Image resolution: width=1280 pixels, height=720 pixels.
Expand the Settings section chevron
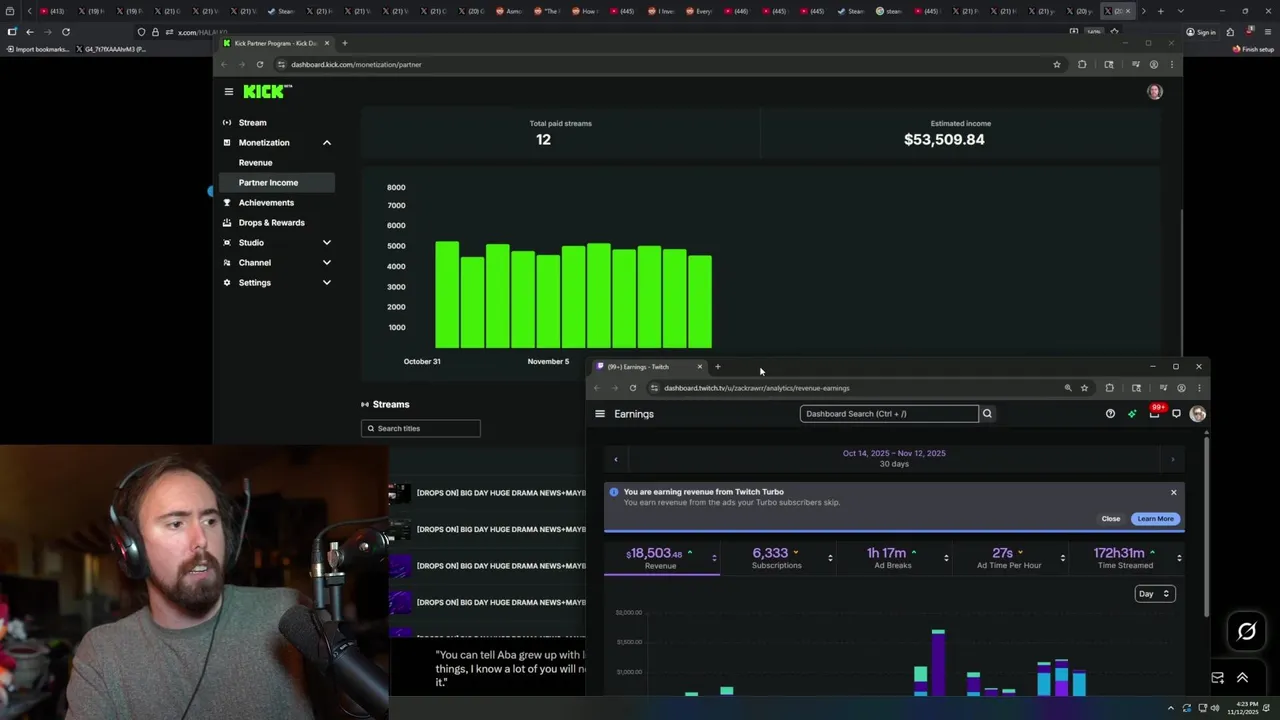click(326, 282)
